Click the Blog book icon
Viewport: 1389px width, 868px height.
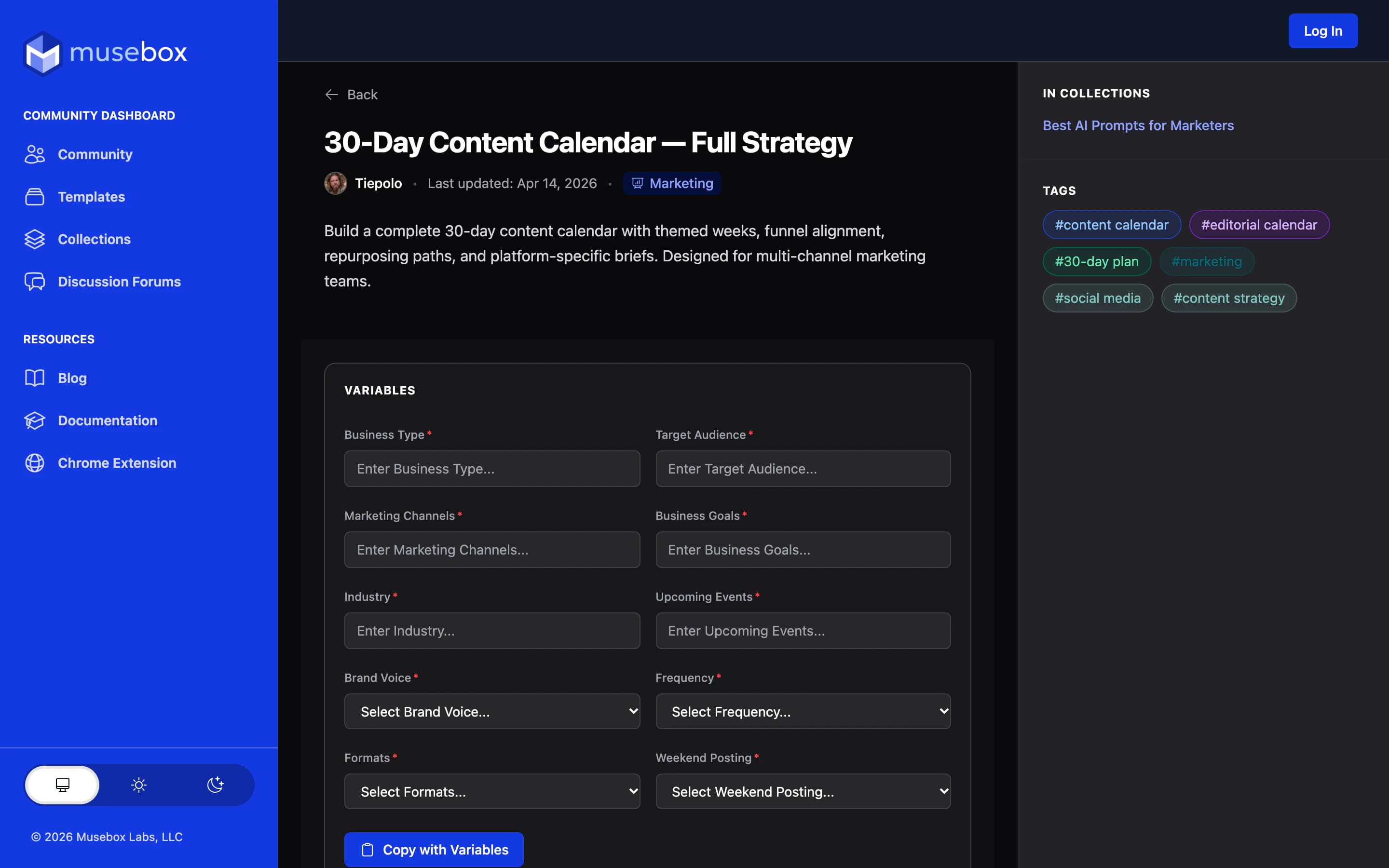(x=34, y=379)
